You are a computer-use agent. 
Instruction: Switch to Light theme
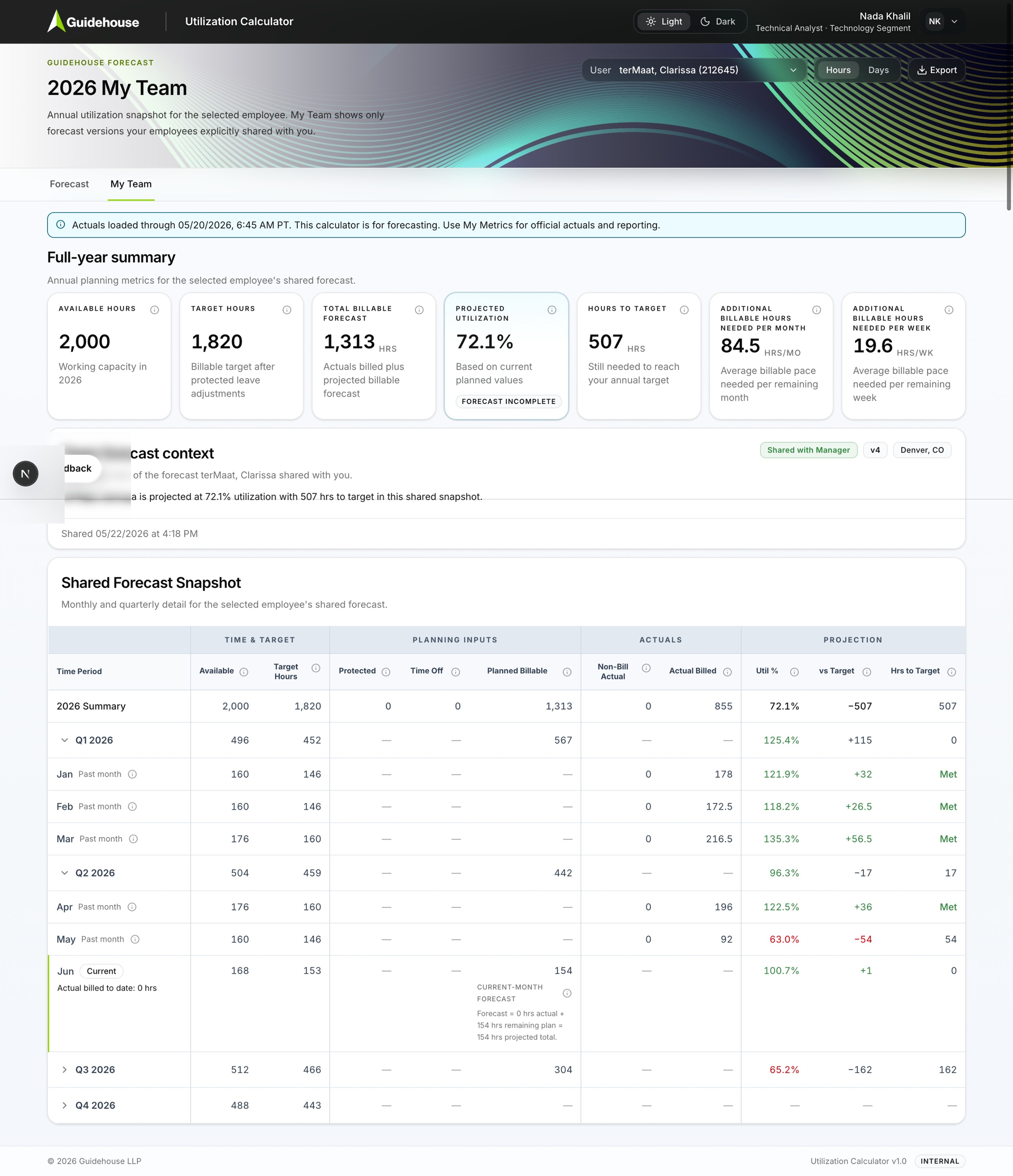pos(664,21)
